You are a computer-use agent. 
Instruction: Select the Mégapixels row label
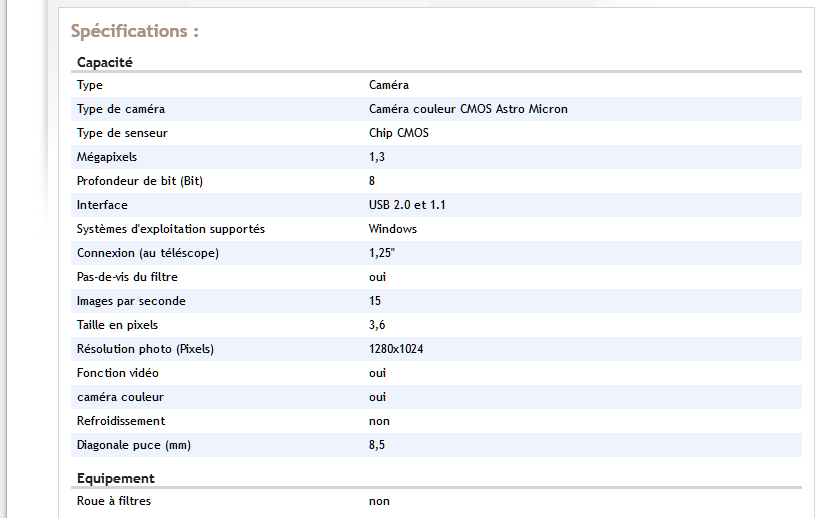(107, 157)
